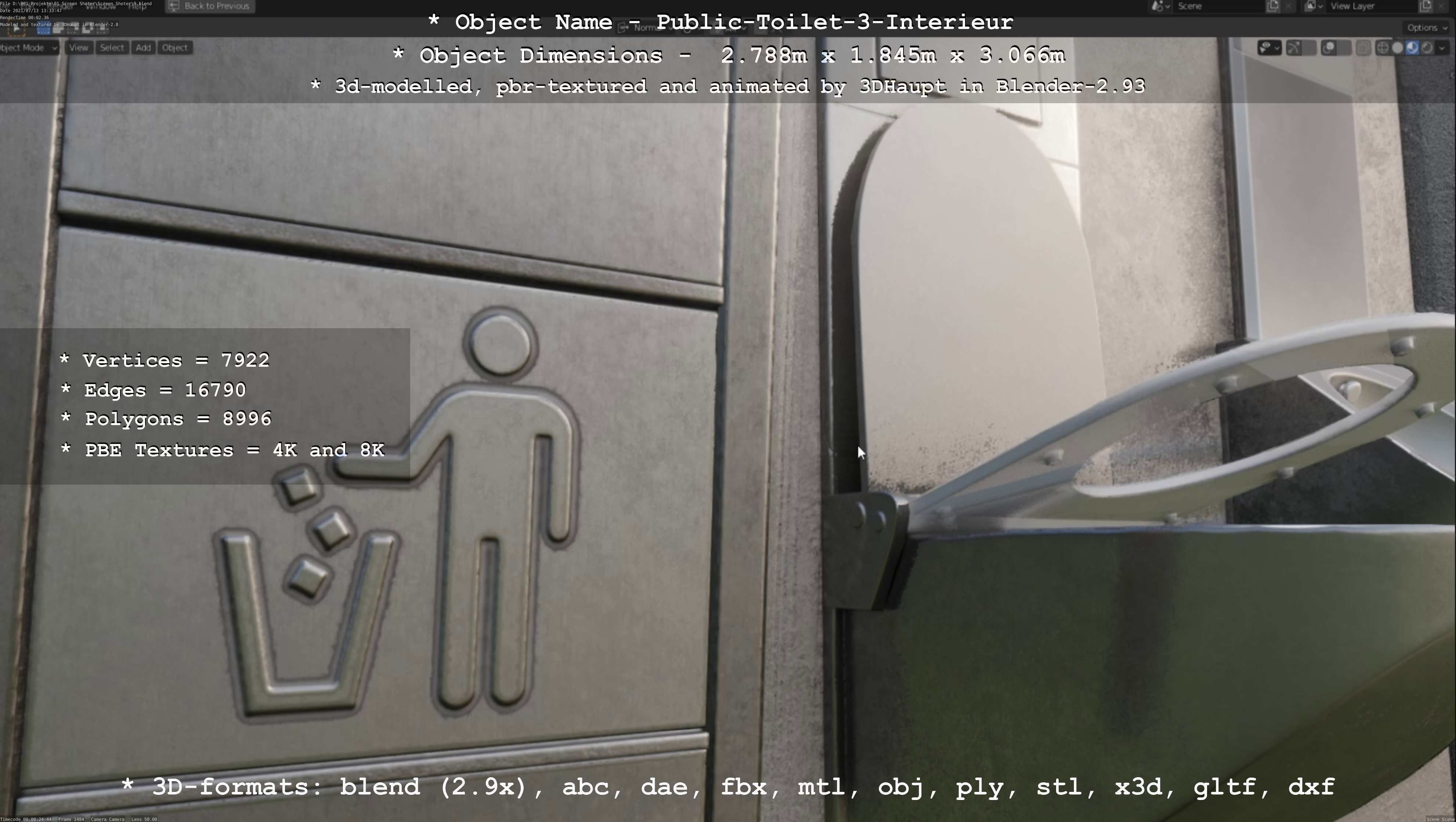Open the Window menu in top bar
This screenshot has width=1456, height=822.
point(101,6)
